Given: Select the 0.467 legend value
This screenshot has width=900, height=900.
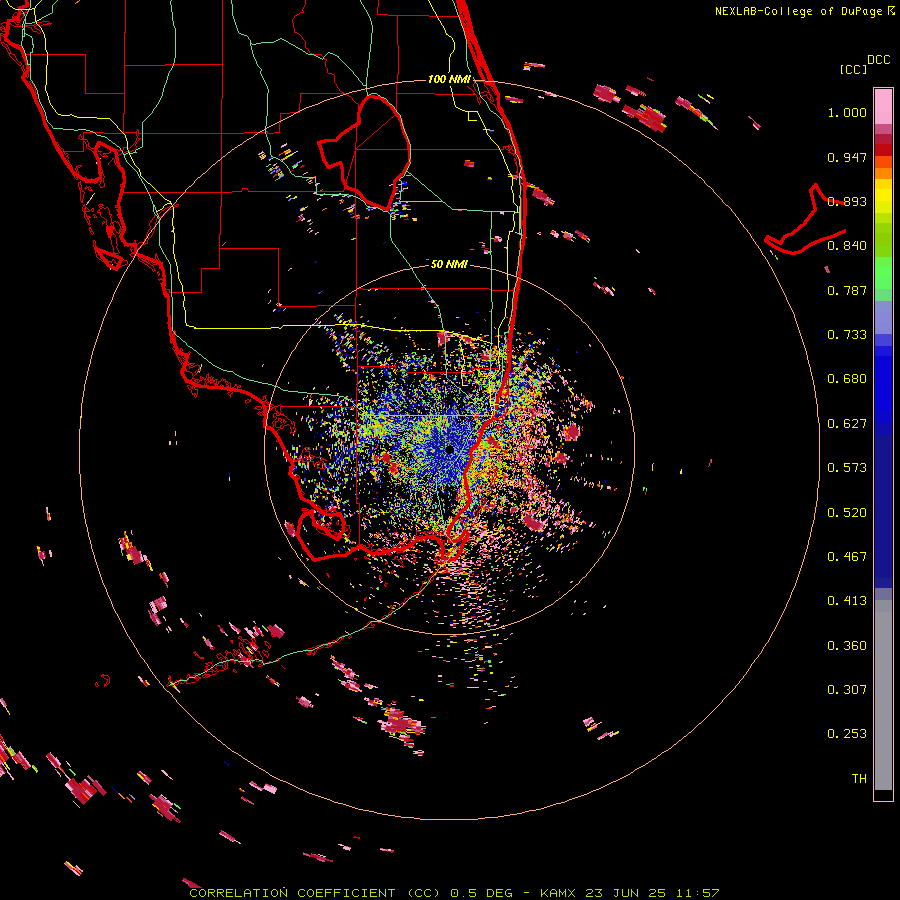Looking at the screenshot, I should (x=847, y=557).
